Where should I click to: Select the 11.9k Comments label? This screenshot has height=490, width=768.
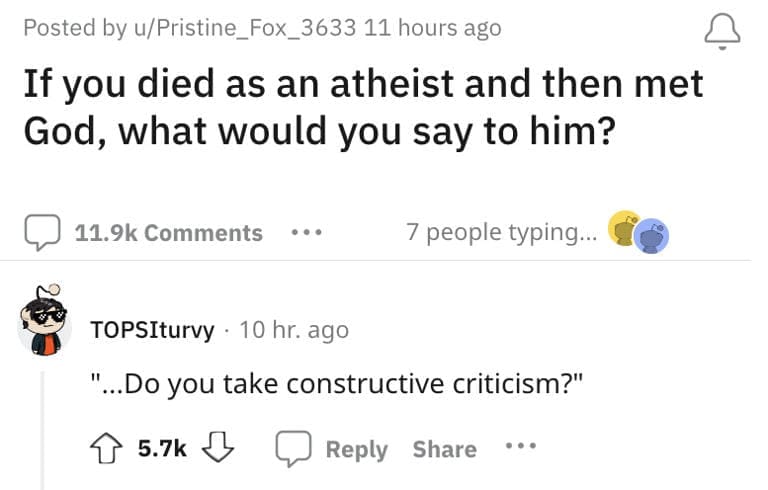coord(168,233)
